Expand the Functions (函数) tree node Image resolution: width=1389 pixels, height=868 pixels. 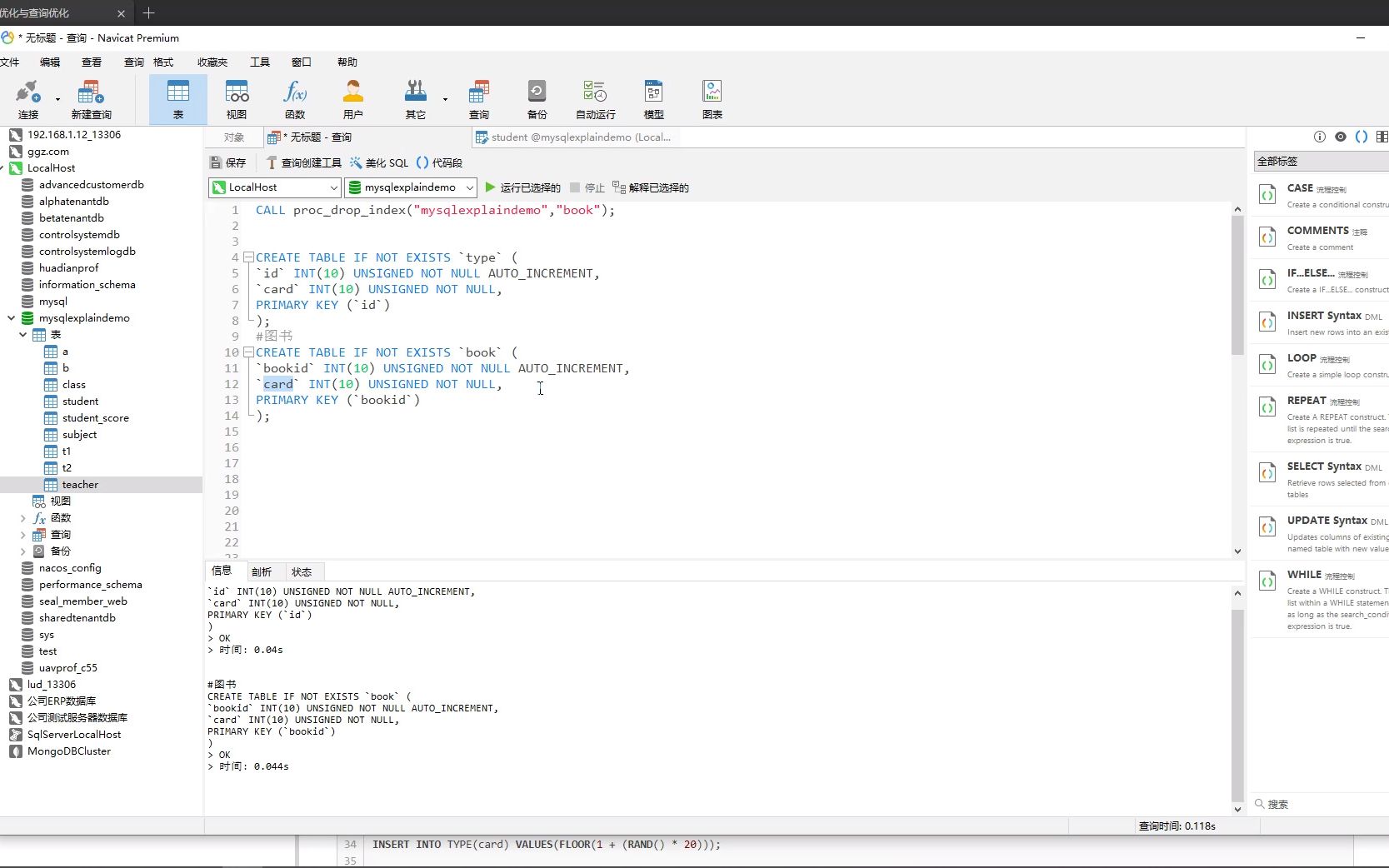(x=22, y=518)
